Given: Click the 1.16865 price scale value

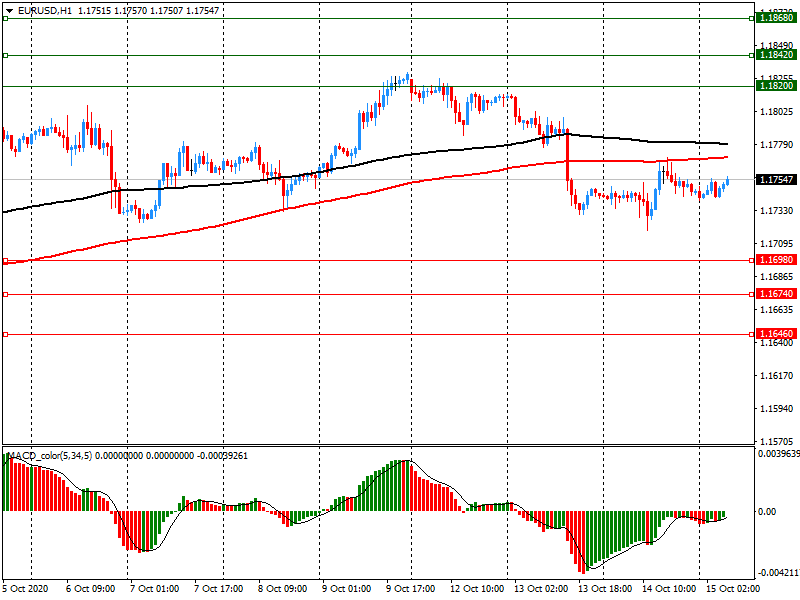Looking at the screenshot, I should pyautogui.click(x=777, y=277).
